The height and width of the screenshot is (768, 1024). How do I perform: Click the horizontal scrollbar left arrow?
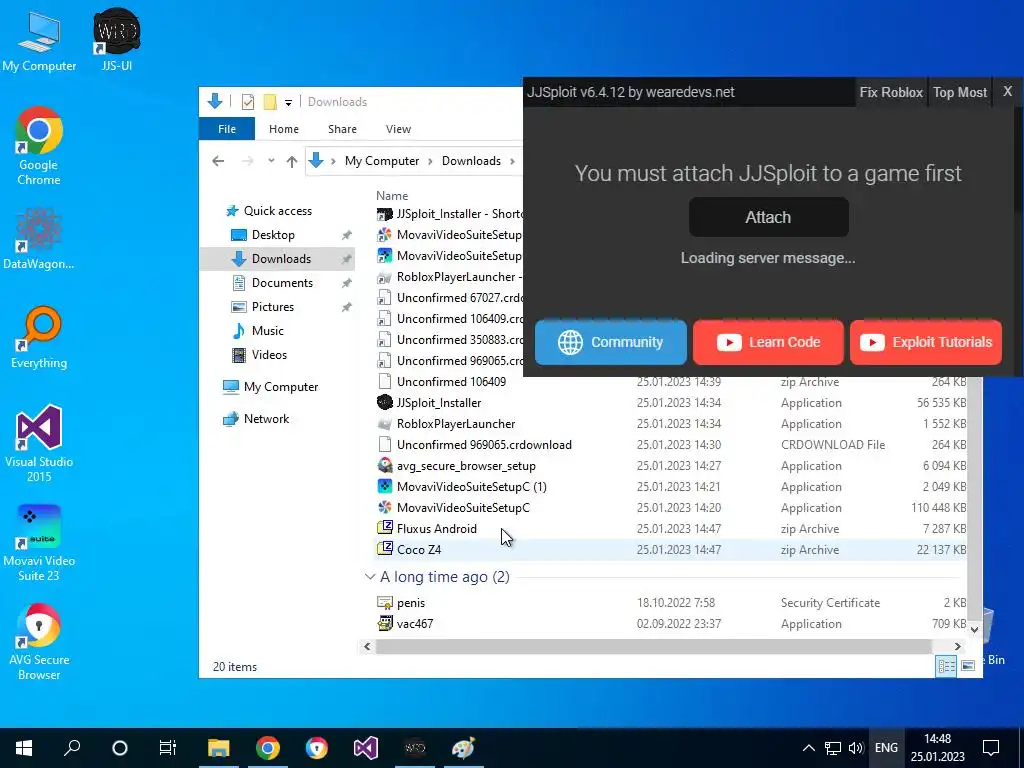point(367,647)
